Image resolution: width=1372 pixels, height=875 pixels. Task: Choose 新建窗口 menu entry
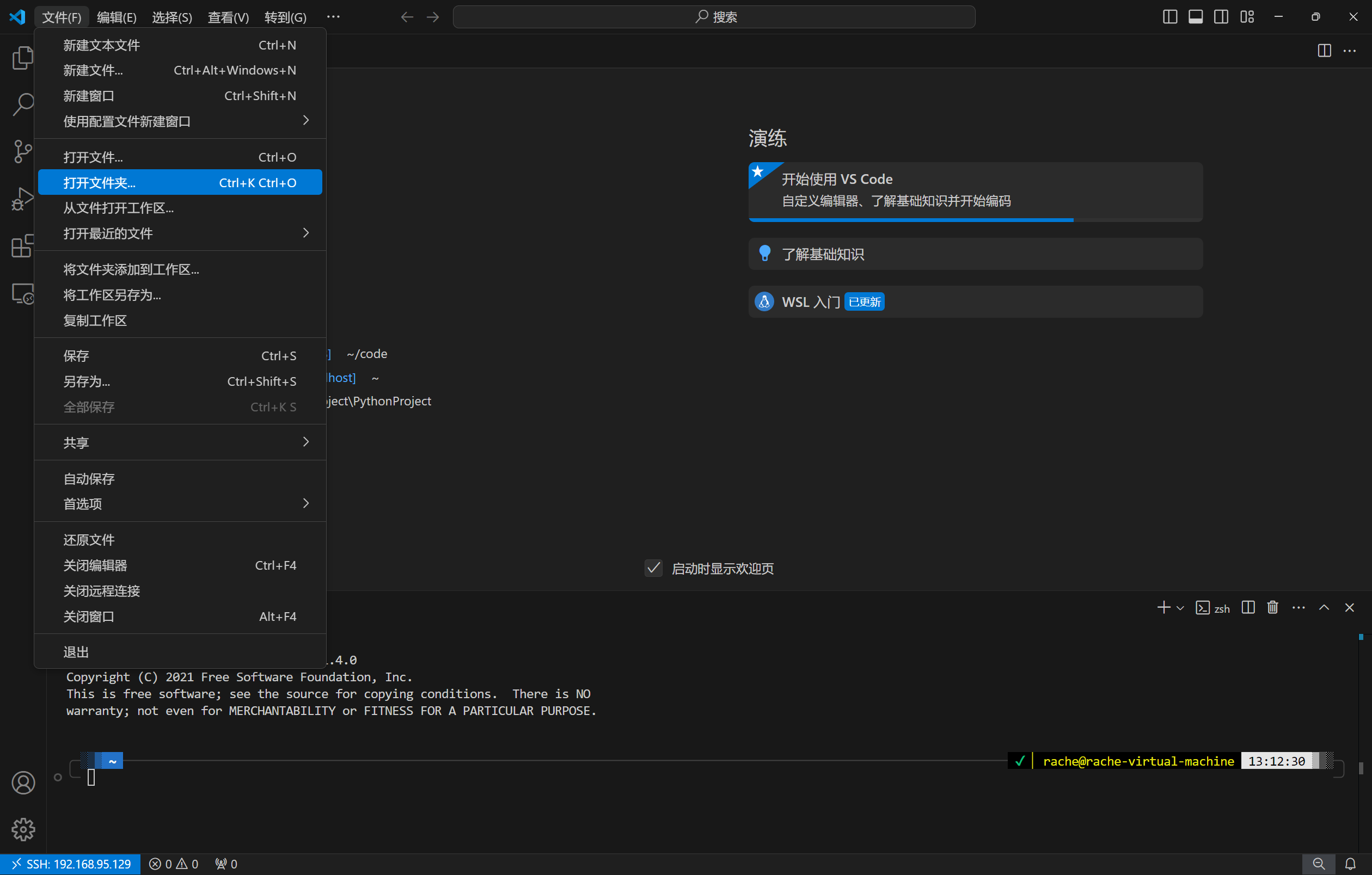(x=180, y=96)
